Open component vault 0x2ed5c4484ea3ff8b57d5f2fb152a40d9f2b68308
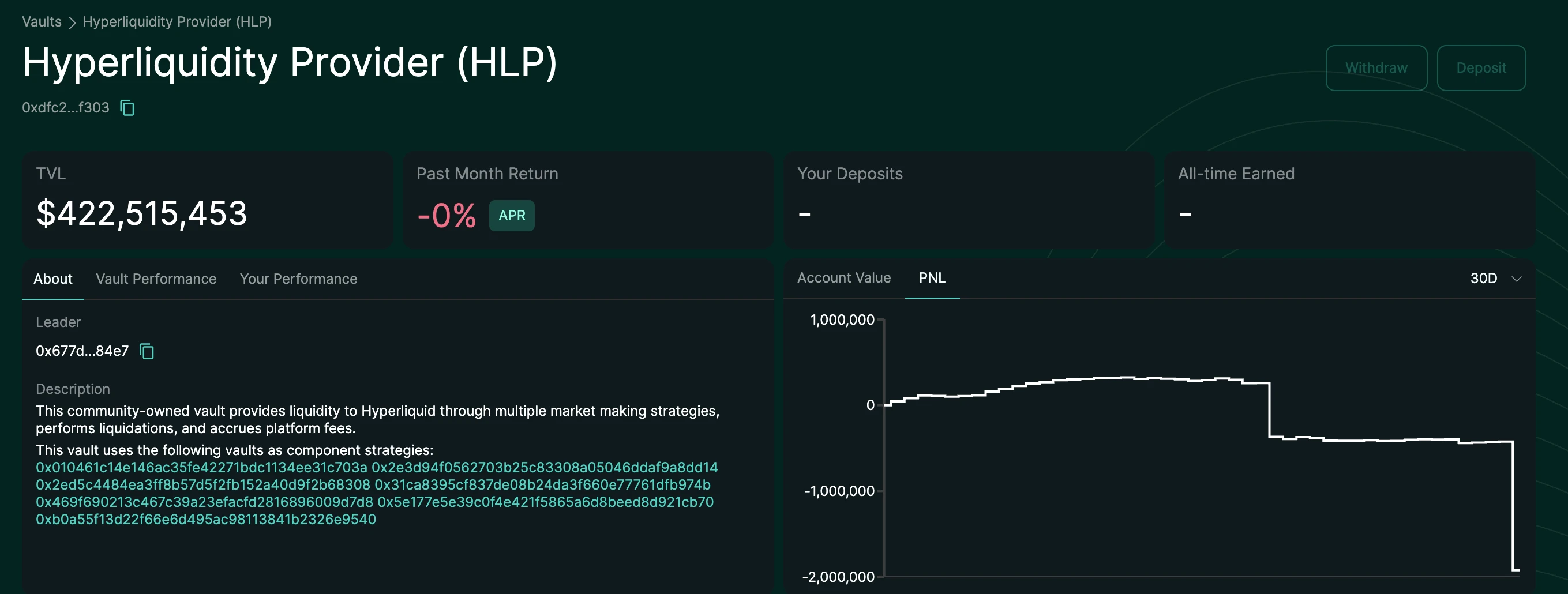1568x594 pixels. click(x=202, y=485)
